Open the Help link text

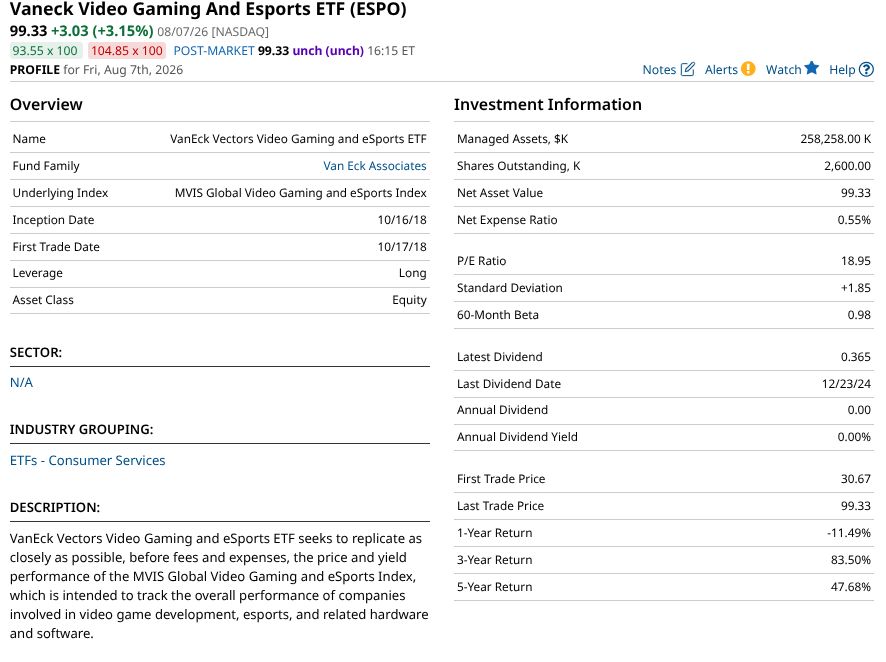click(x=842, y=69)
